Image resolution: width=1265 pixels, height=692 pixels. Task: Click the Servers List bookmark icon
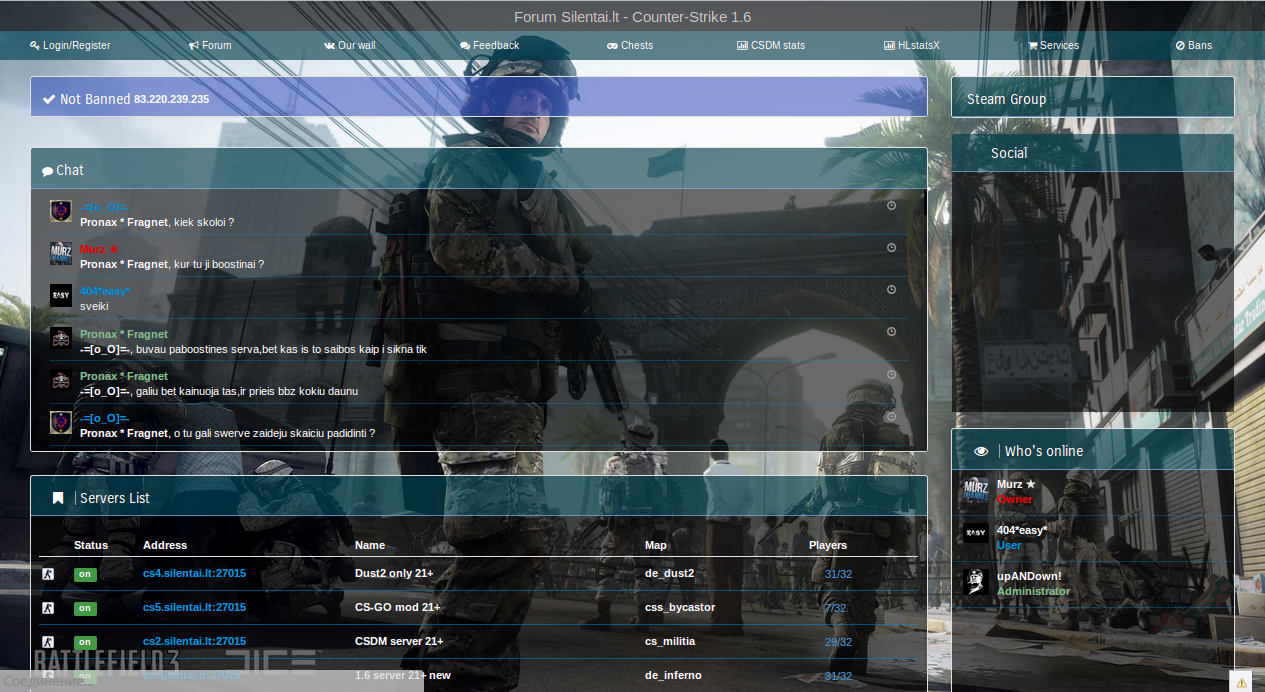coord(58,498)
